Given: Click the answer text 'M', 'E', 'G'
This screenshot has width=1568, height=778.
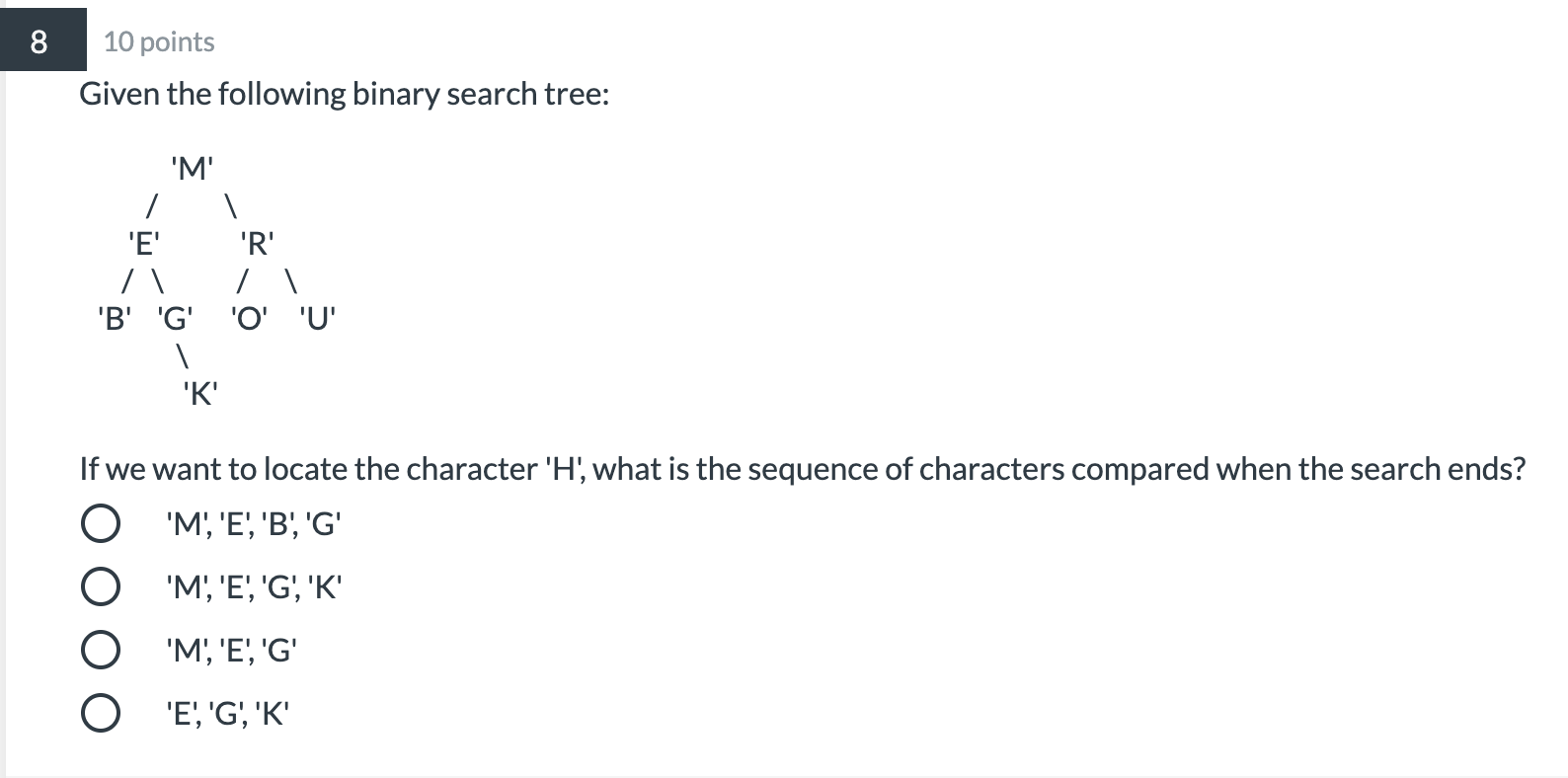Looking at the screenshot, I should click(231, 650).
